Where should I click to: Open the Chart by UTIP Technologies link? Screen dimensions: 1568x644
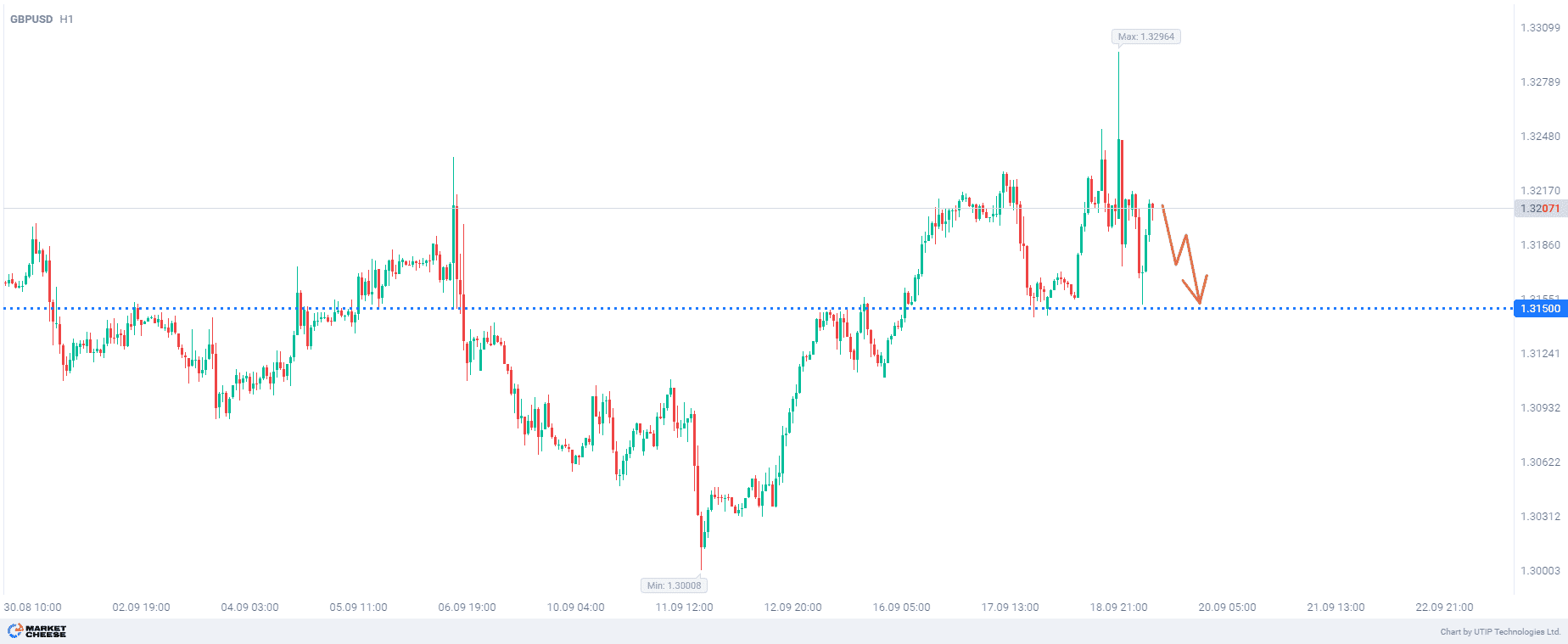pyautogui.click(x=1500, y=632)
